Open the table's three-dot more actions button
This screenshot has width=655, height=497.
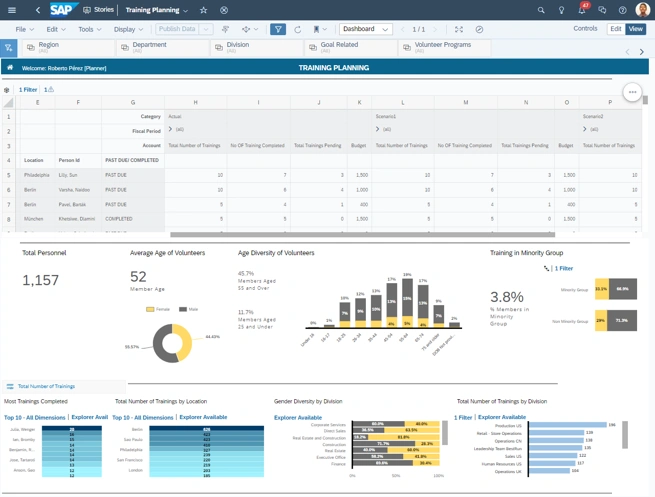[x=632, y=92]
